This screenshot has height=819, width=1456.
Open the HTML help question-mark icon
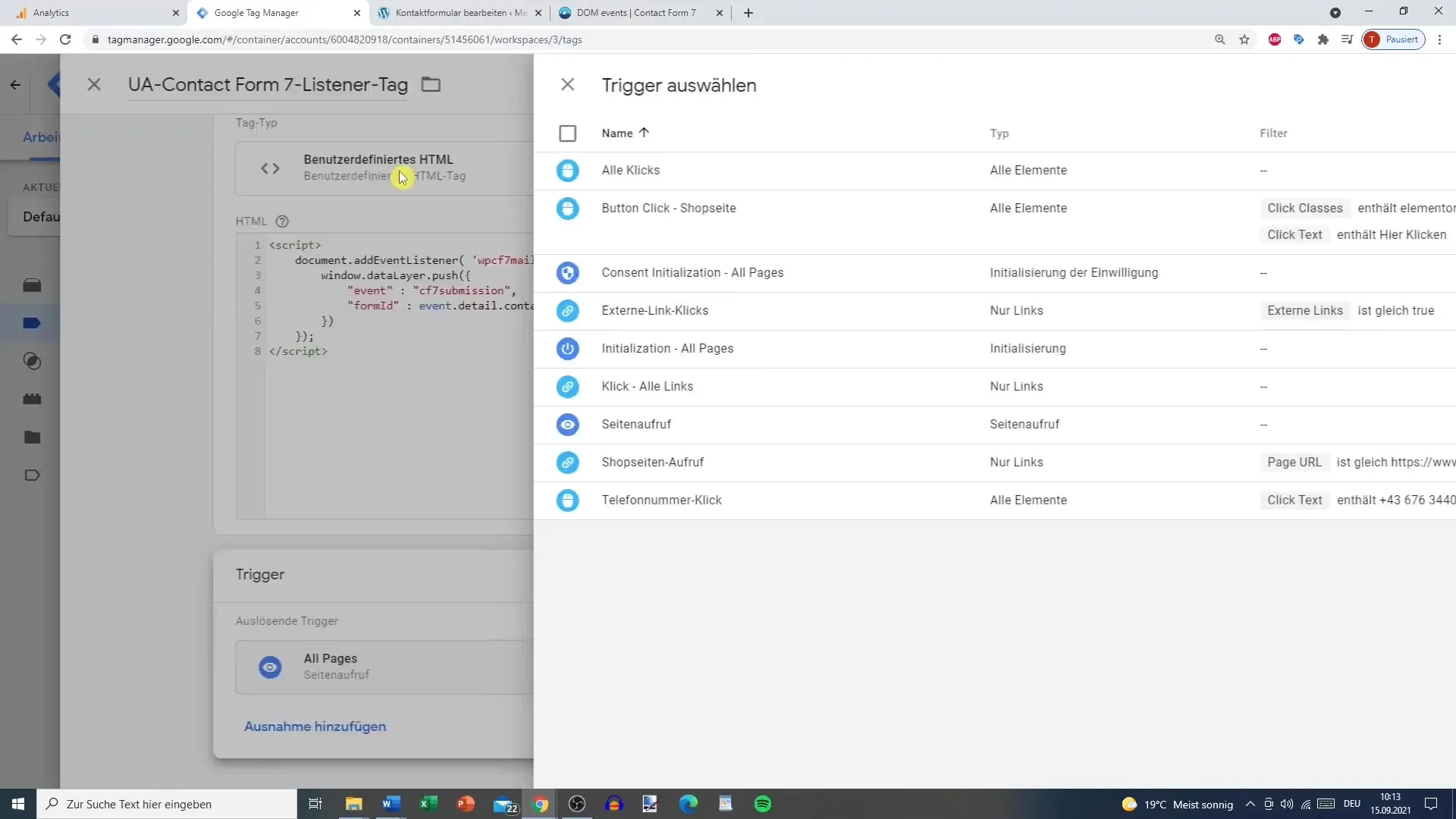(282, 221)
